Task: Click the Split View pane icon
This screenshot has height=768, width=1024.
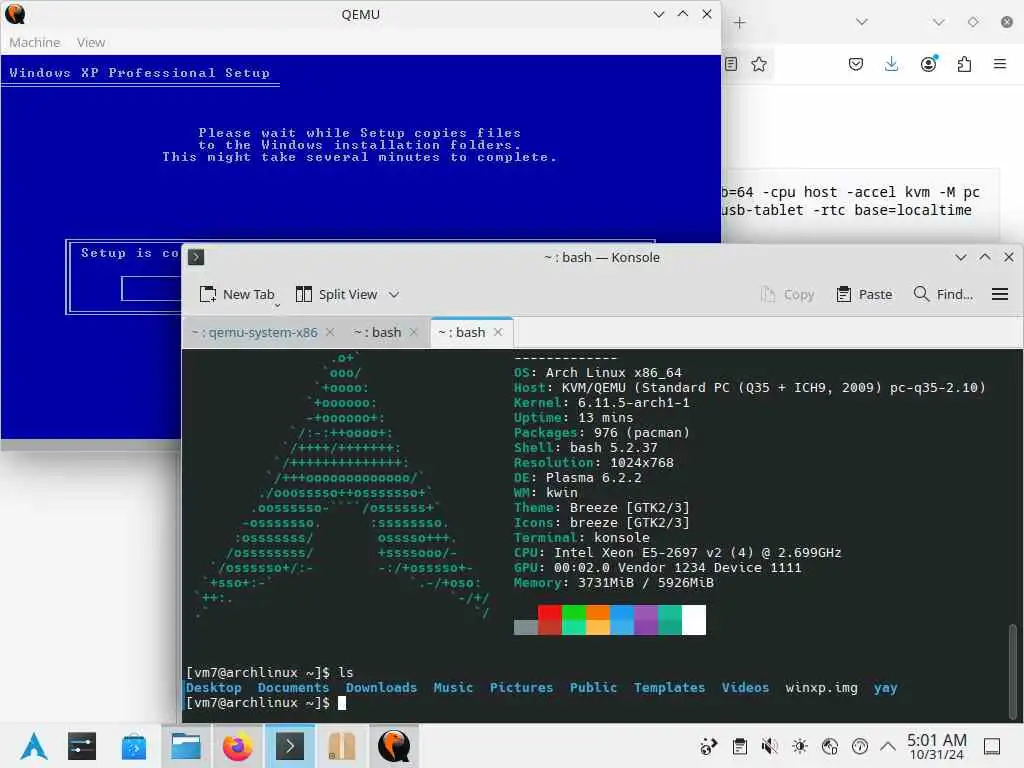Action: point(304,295)
